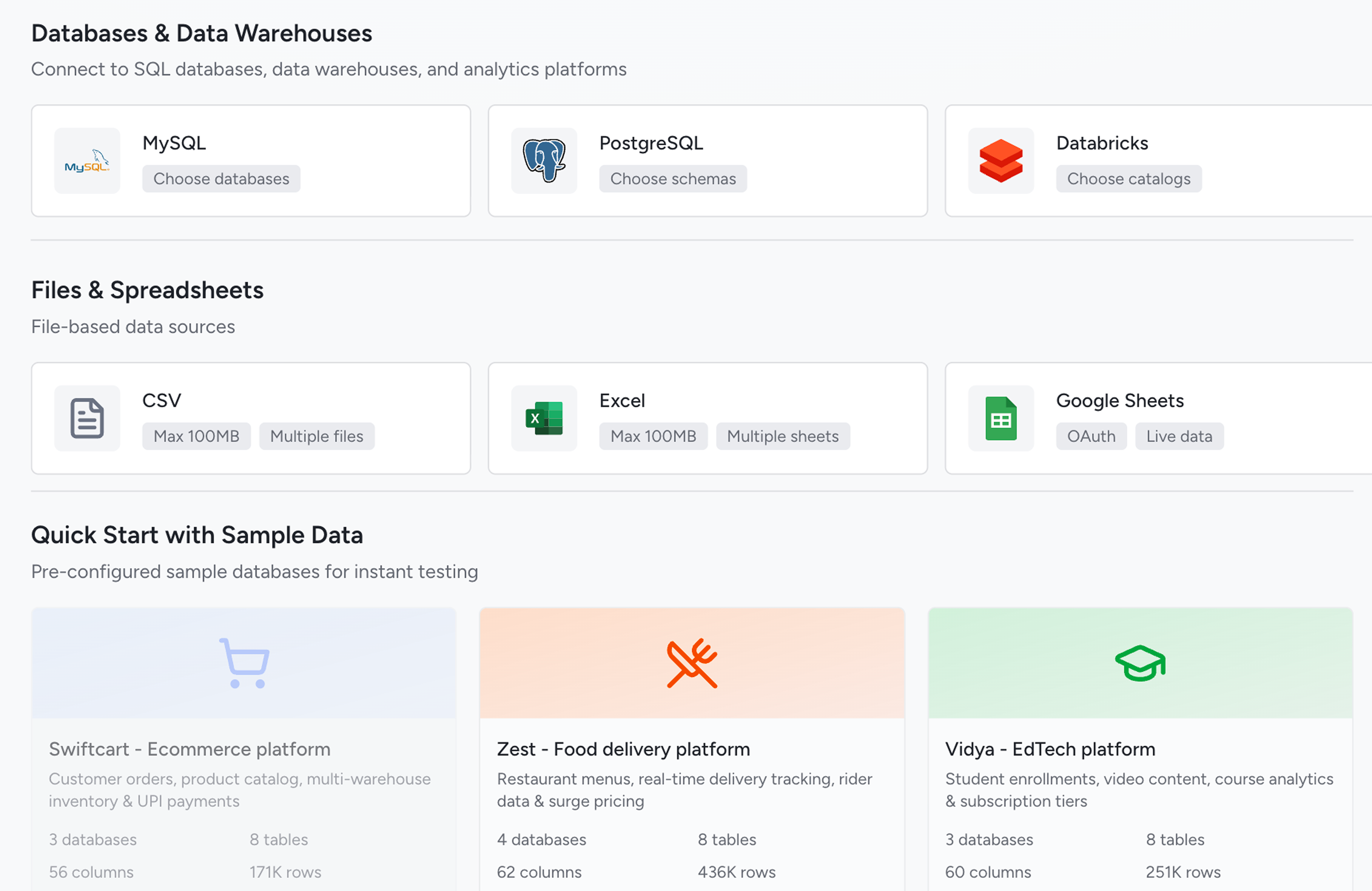Screen dimensions: 1372x891
Task: Click the OAuth tag on Google Sheets
Action: click(x=1091, y=436)
